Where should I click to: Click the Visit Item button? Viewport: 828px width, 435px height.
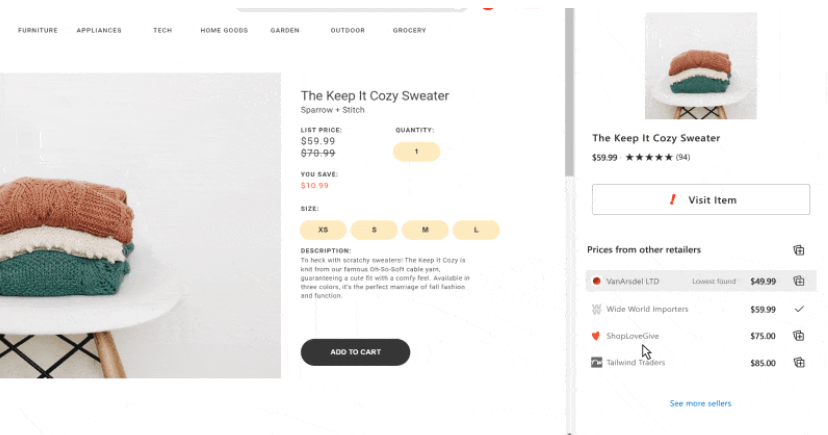[x=701, y=200]
